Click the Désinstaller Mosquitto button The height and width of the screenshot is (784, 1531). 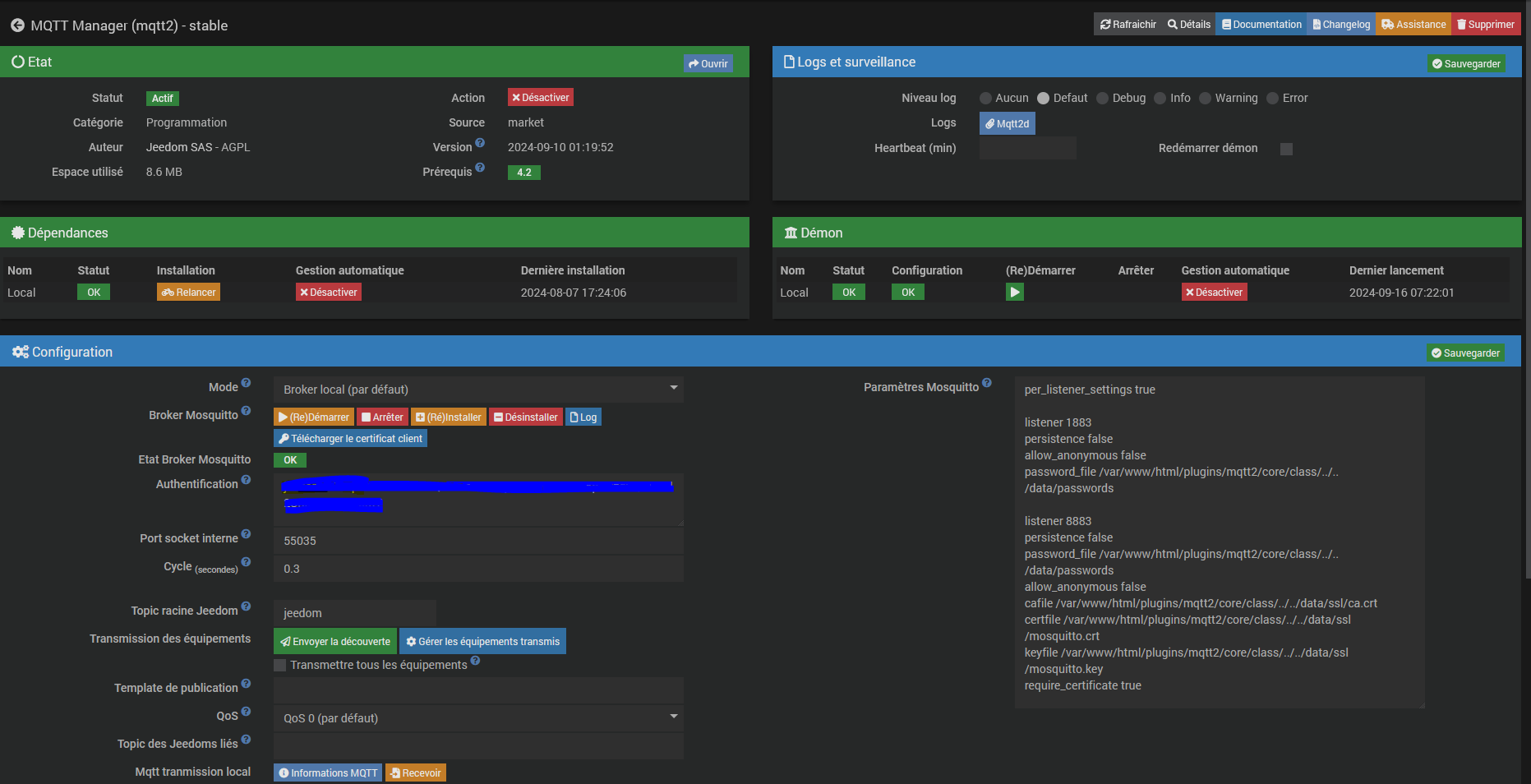click(526, 417)
